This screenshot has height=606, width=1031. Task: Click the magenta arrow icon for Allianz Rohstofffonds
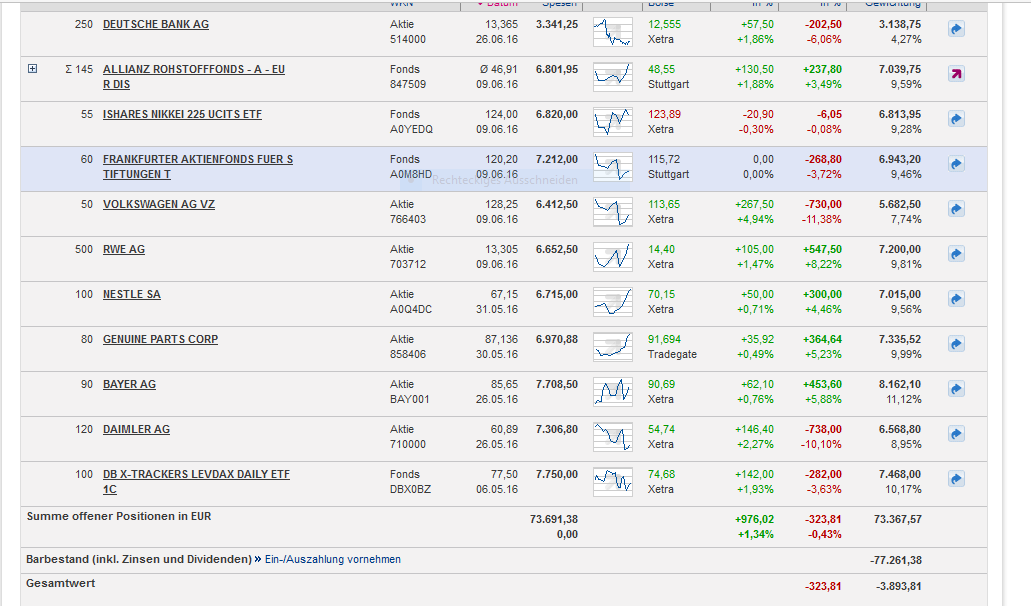click(956, 74)
